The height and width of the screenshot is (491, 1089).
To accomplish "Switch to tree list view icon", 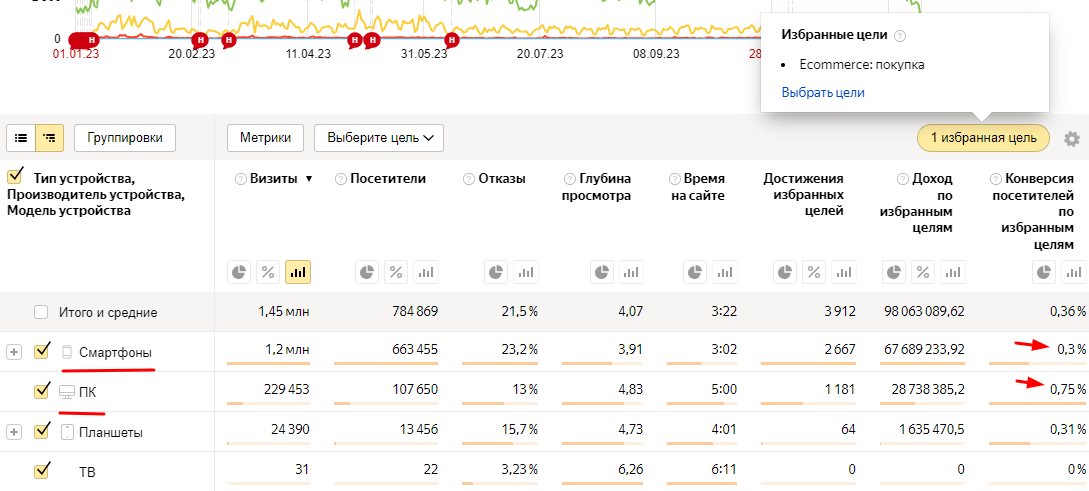I will point(49,138).
